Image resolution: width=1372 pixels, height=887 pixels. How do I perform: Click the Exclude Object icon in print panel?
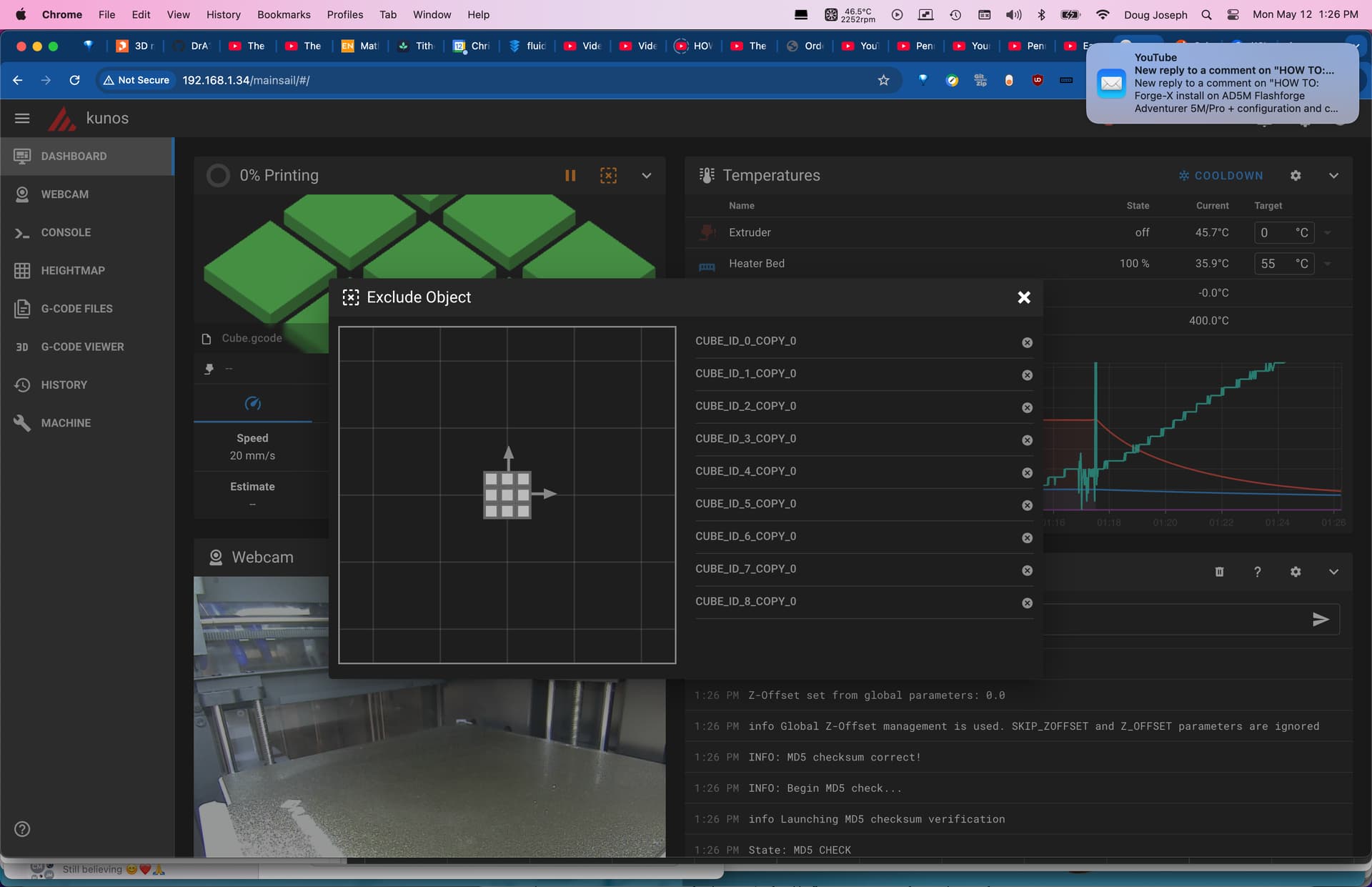(x=608, y=176)
